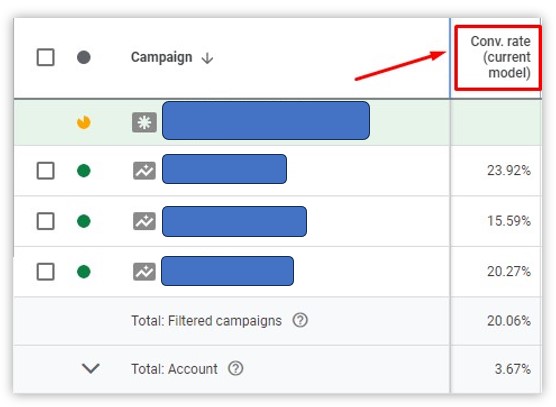Click the asterisk campaign-type icon in green row

pos(144,122)
